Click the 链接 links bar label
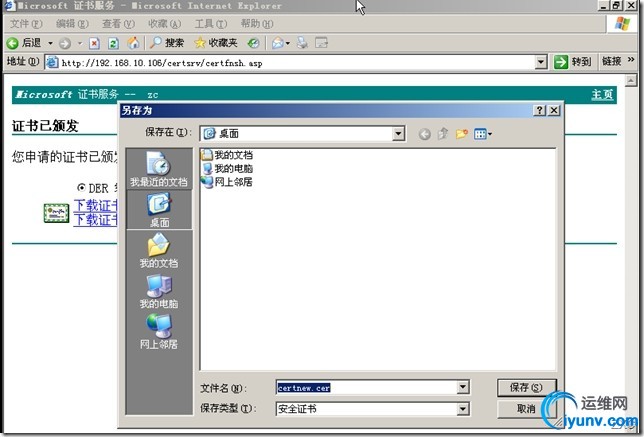This screenshot has height=437, width=644. [611, 62]
